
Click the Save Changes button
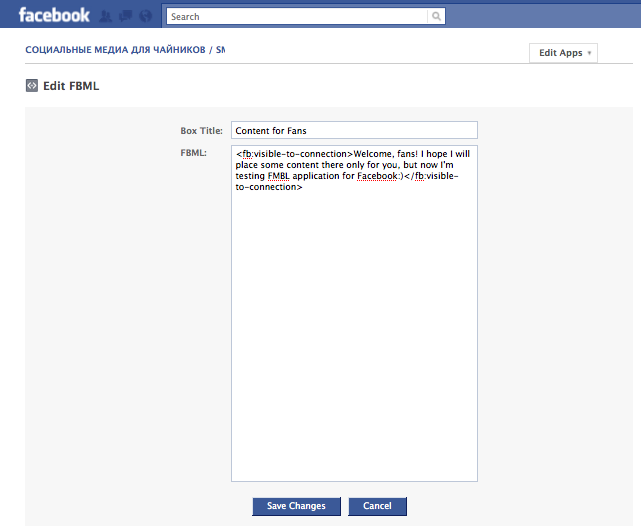(296, 506)
